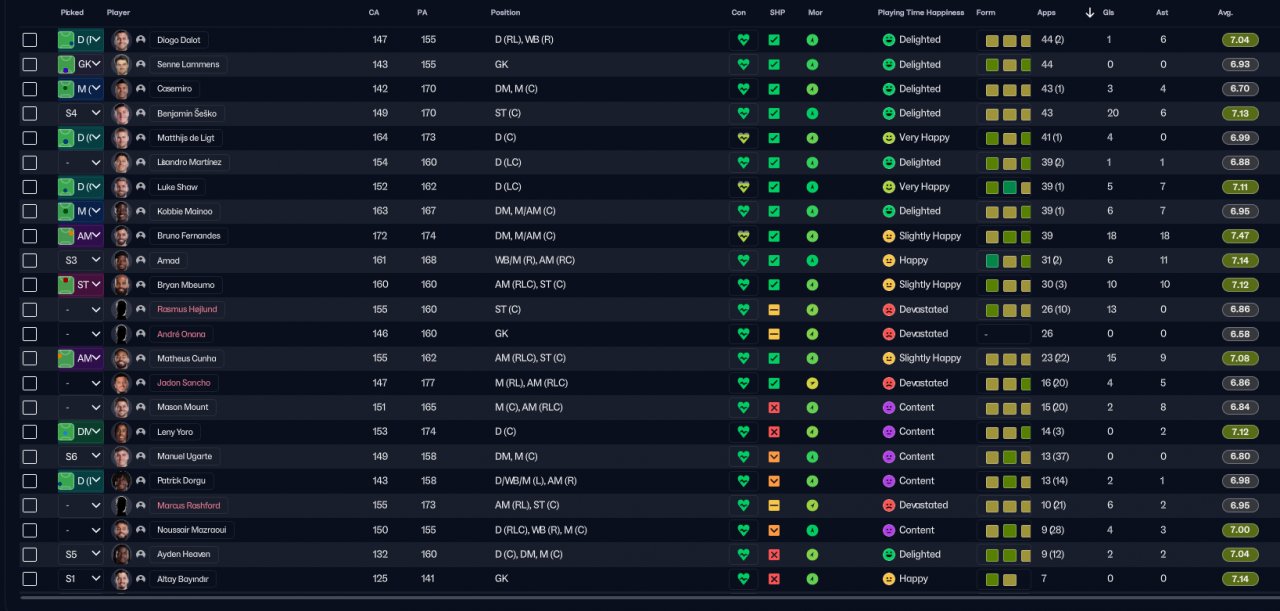Click the Slightly Happy face icon for Matheus Cunha
Screen dimensions: 1280x611
tap(888, 358)
